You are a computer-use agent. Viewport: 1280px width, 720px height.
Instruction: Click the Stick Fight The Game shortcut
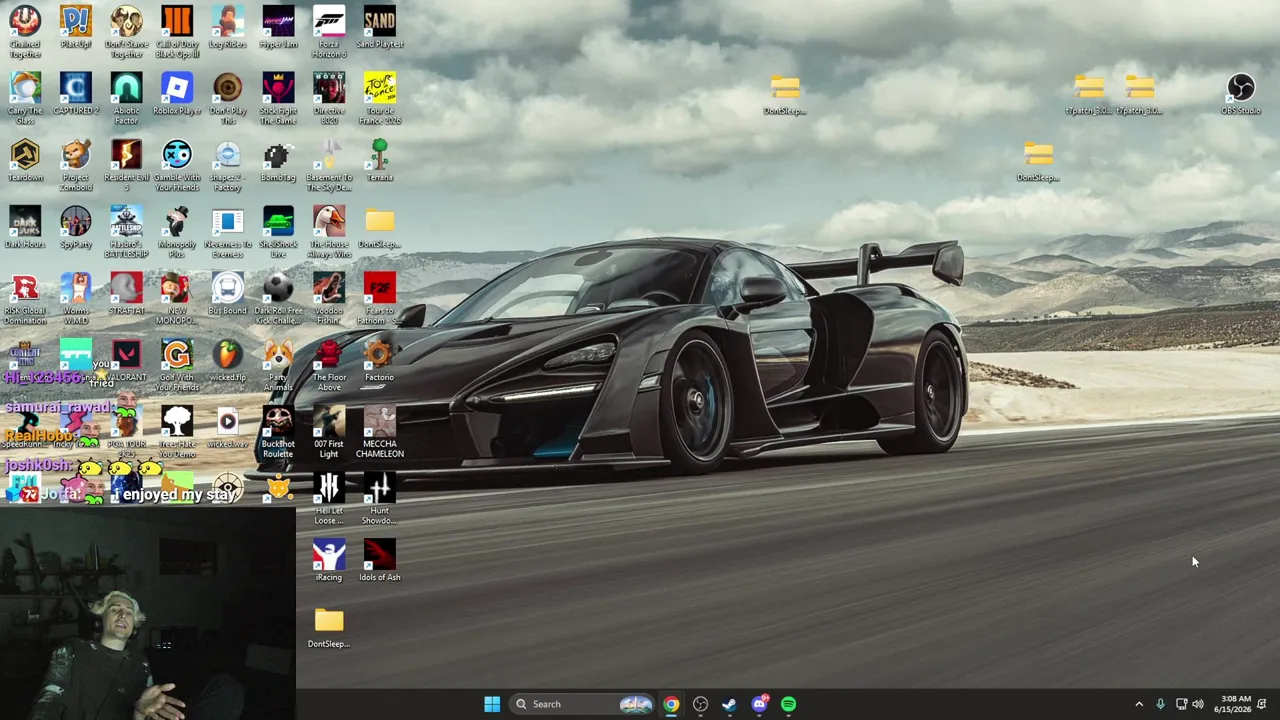coord(278,98)
